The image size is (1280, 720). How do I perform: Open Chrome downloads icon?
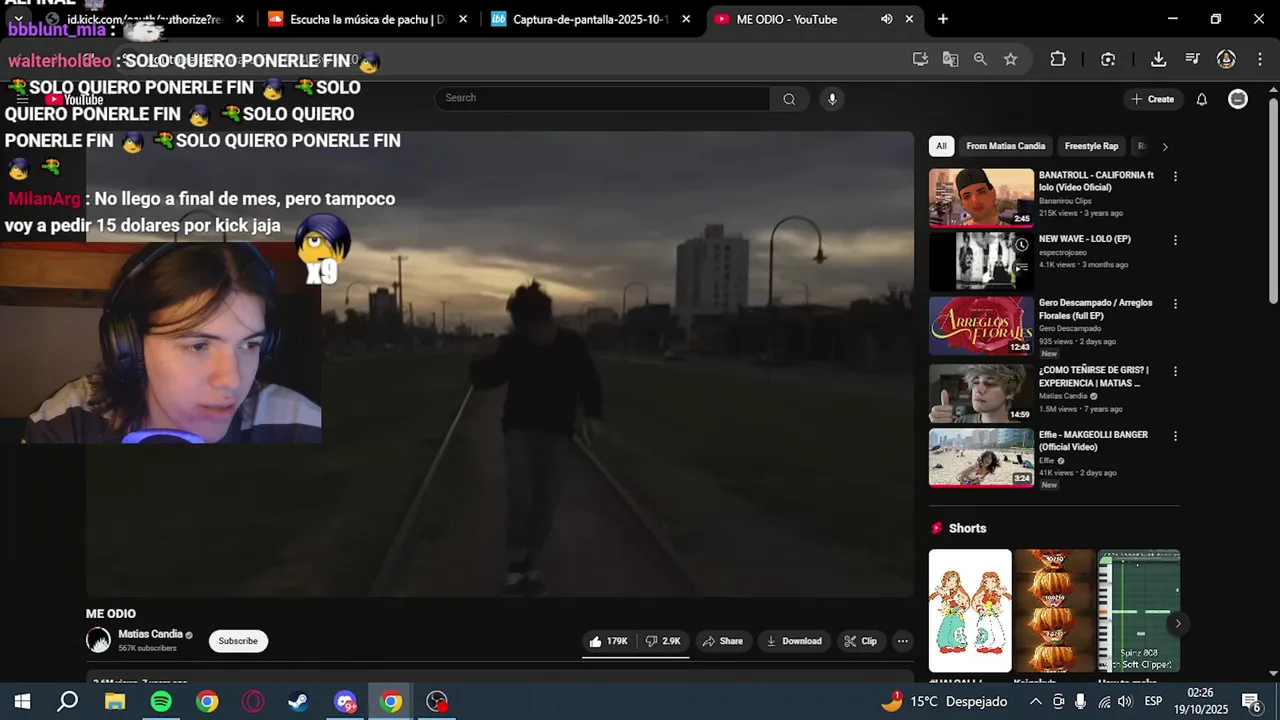click(x=1158, y=59)
